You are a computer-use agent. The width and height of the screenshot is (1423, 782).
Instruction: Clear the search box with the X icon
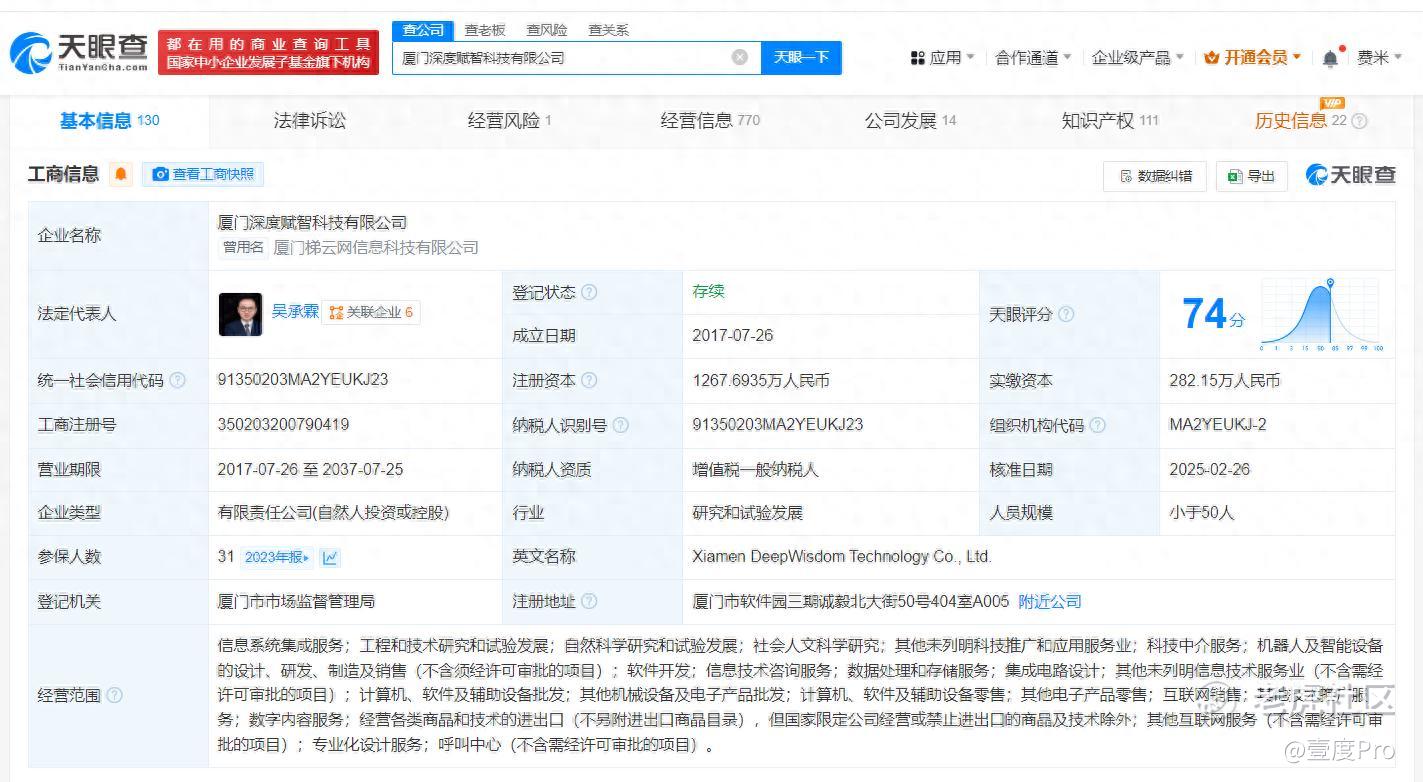pos(740,57)
